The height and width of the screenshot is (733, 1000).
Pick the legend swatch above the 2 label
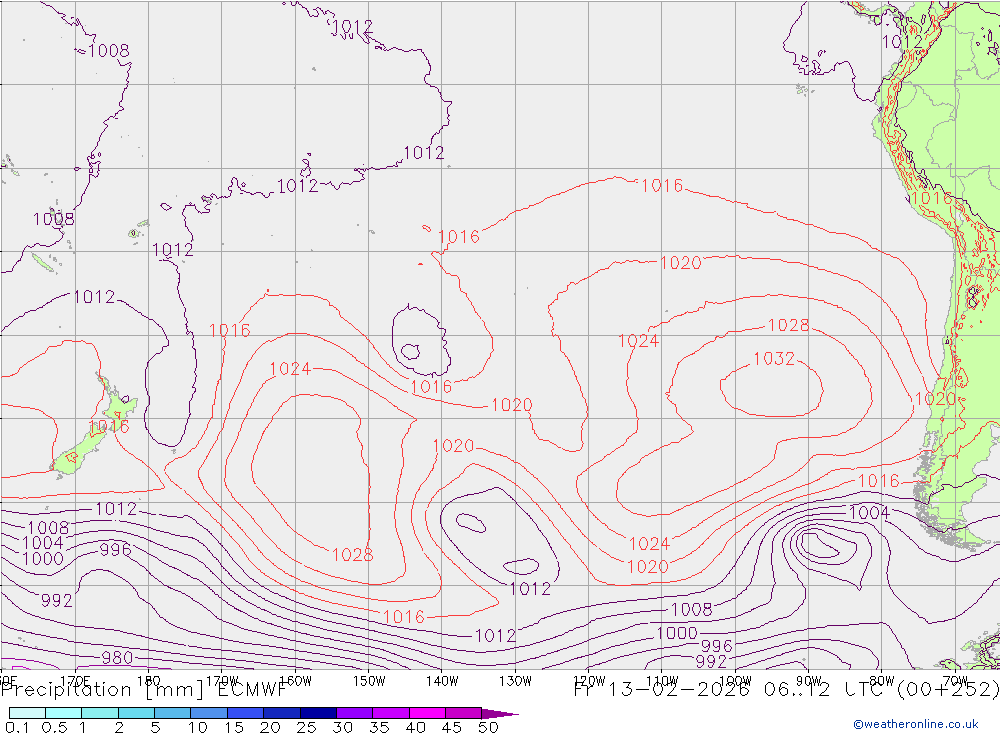(x=136, y=713)
